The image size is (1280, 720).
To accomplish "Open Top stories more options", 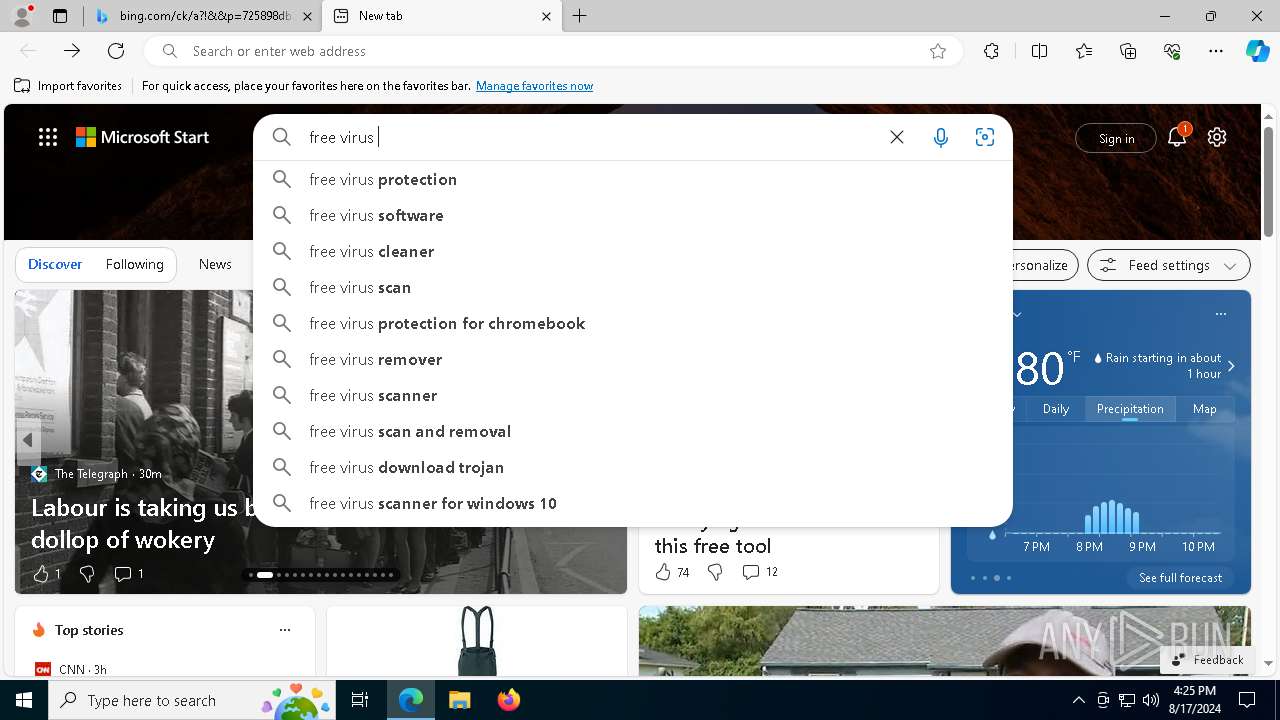I will click(285, 630).
